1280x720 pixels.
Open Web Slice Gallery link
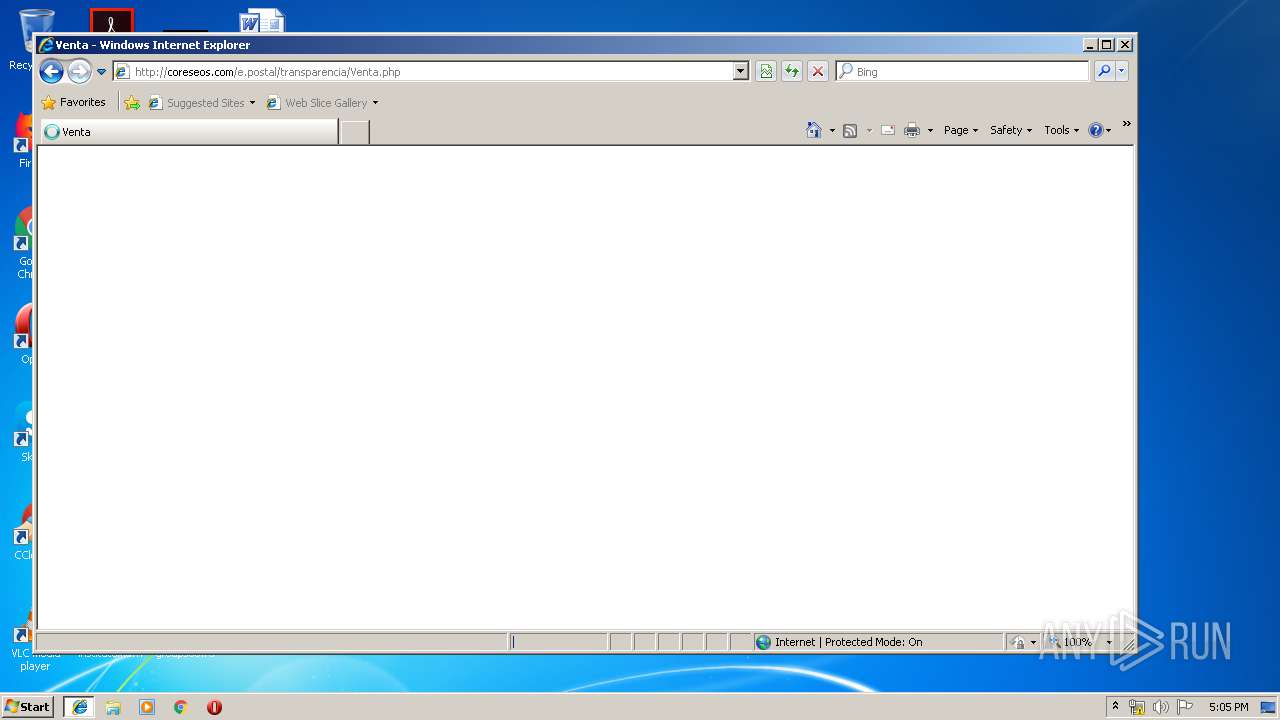tap(317, 103)
